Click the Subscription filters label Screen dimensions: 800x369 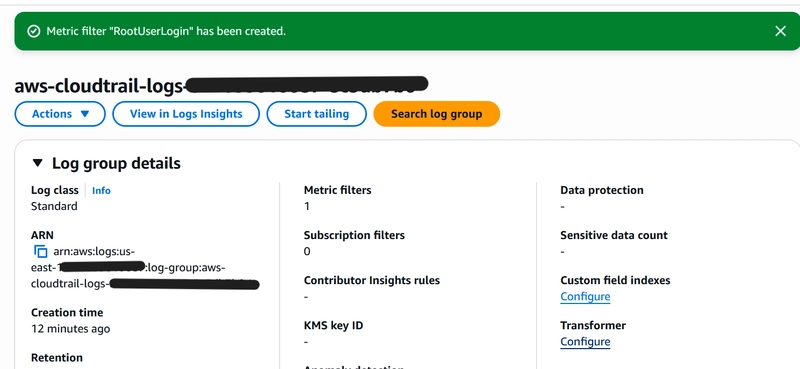pyautogui.click(x=354, y=235)
